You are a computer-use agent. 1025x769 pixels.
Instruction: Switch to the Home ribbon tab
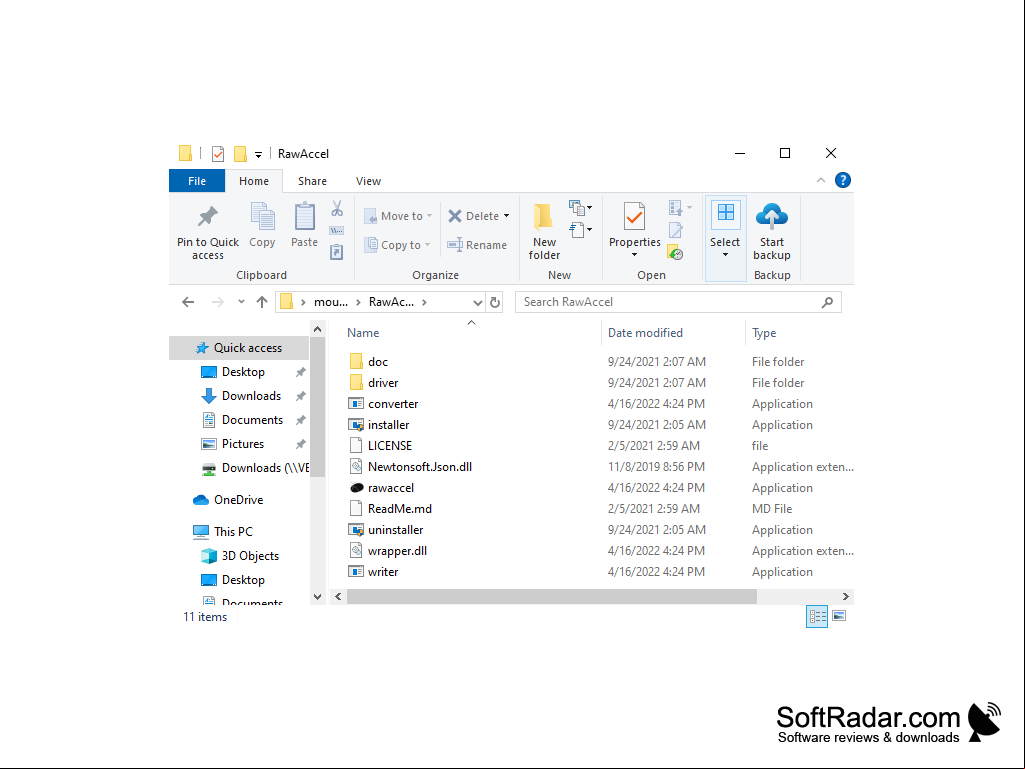[x=254, y=181]
